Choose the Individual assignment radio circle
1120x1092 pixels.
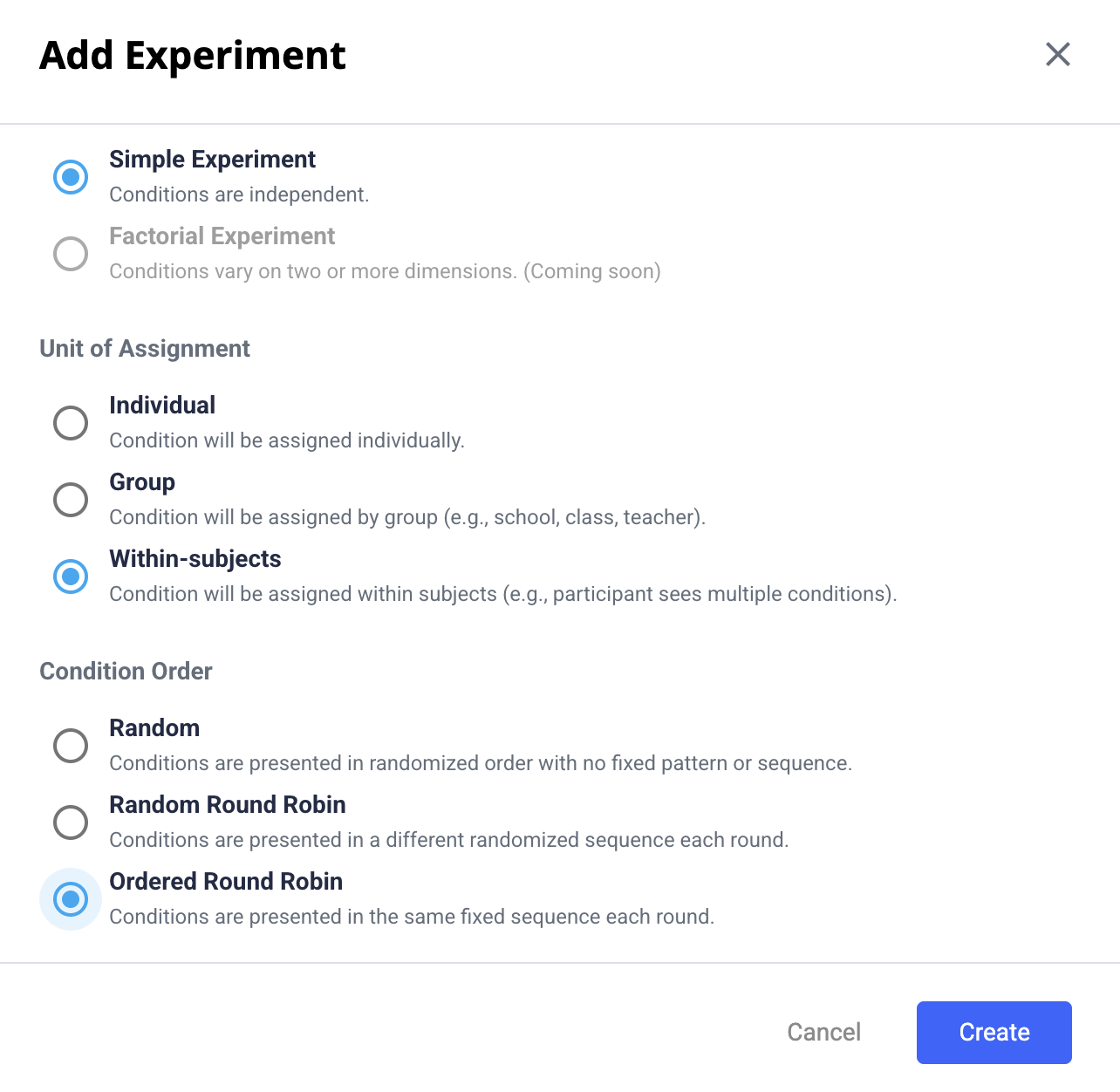point(71,423)
